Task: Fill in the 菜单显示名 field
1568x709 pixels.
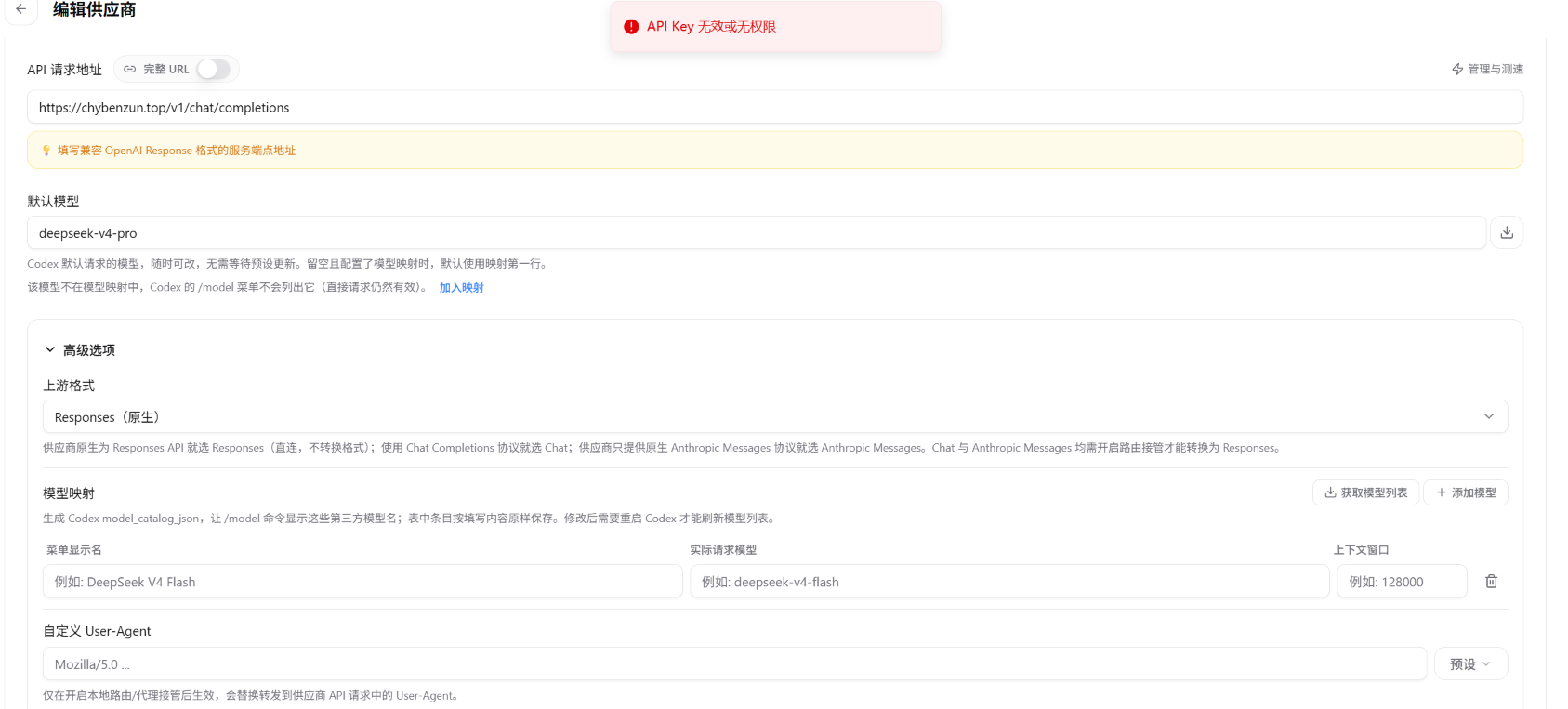Action: 362,582
